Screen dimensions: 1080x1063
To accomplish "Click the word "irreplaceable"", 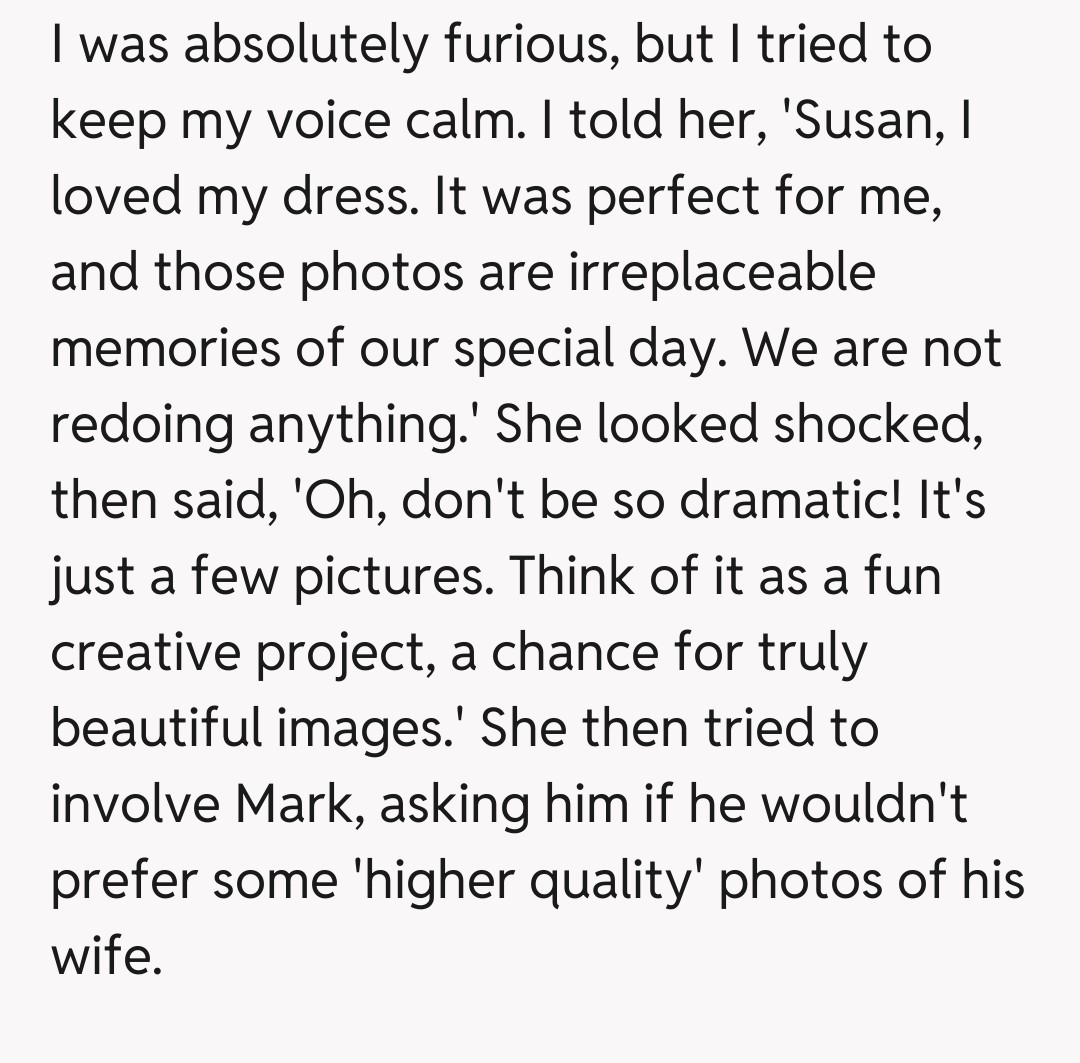I will tap(722, 273).
